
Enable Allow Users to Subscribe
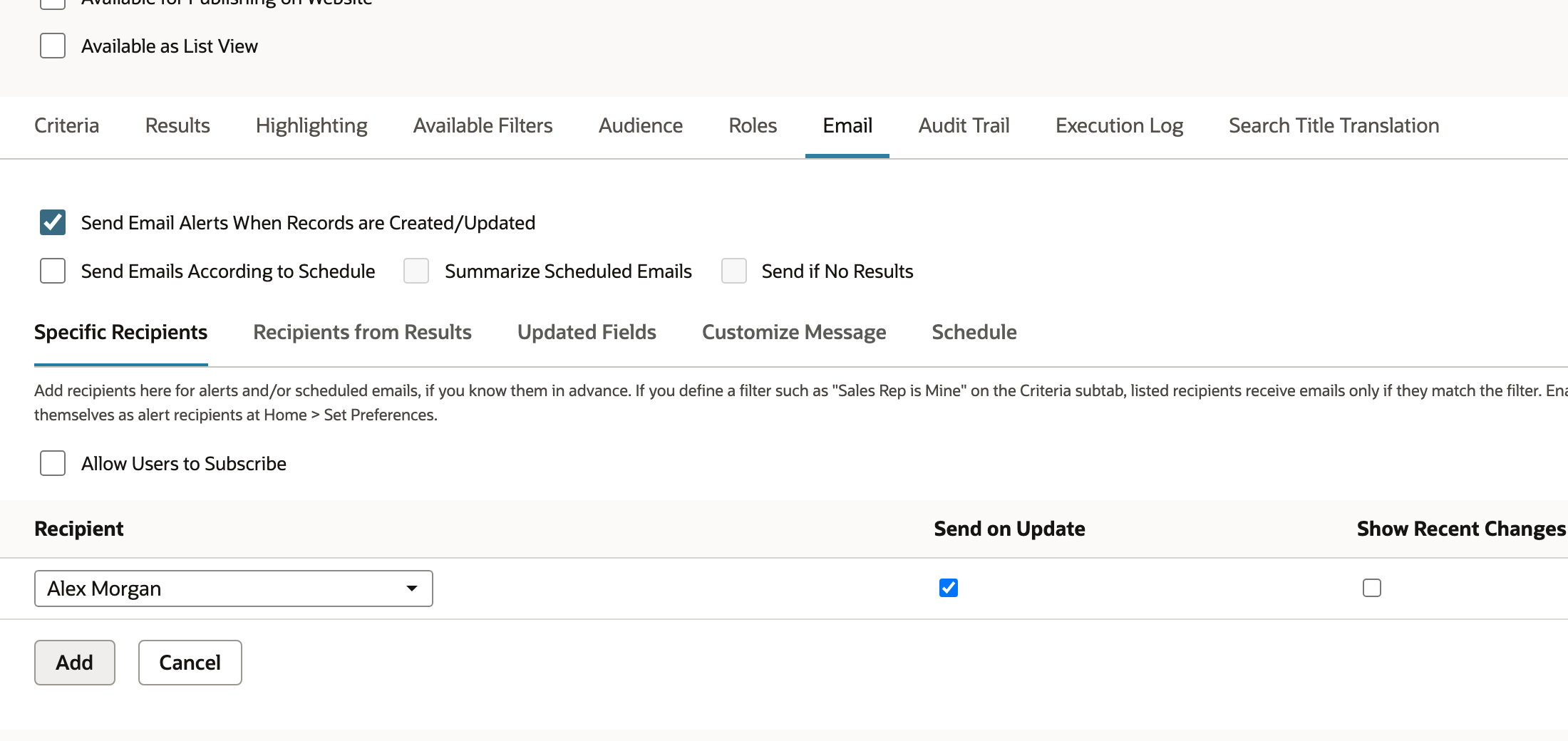coord(53,463)
